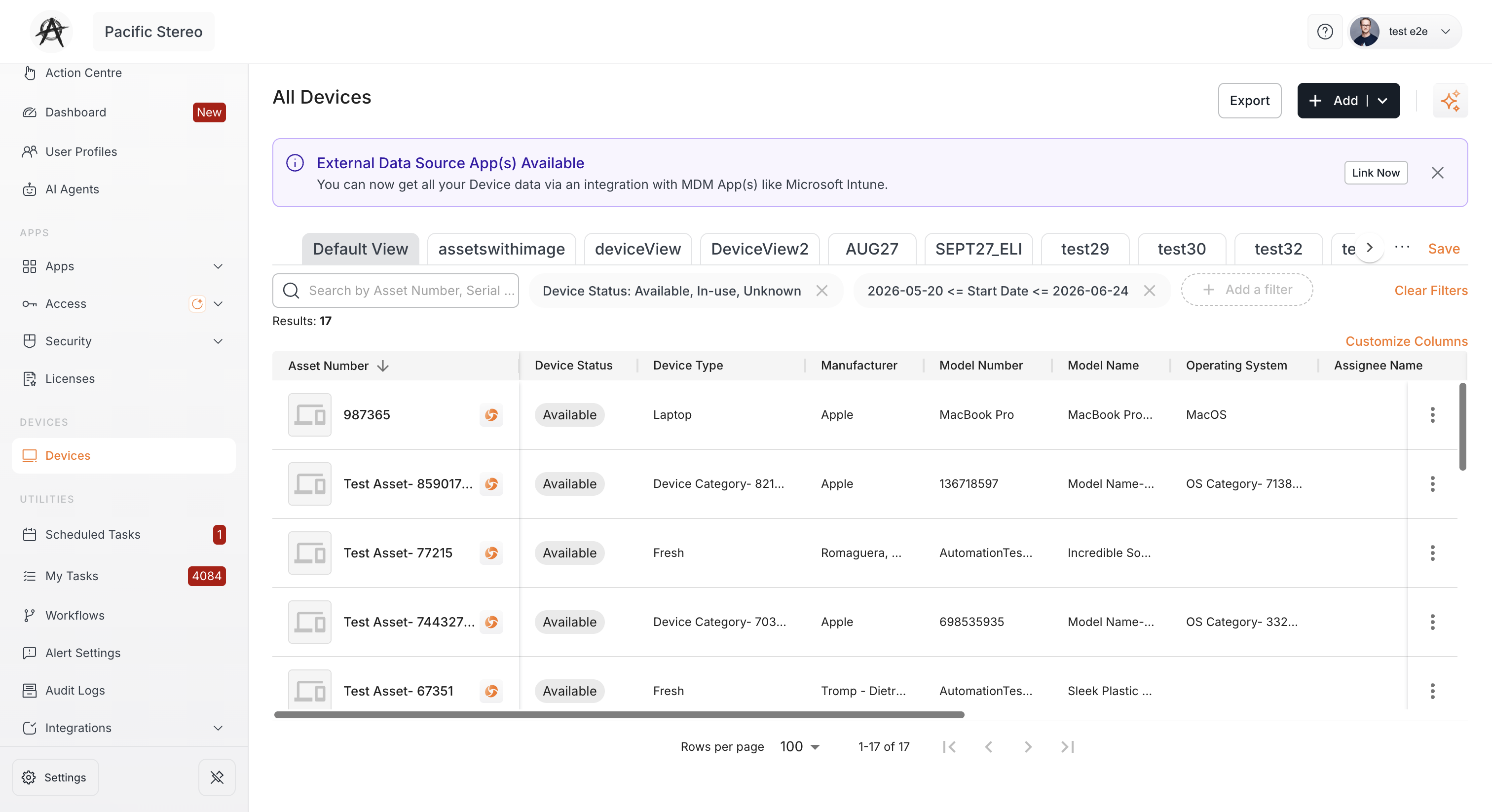The image size is (1492, 812).
Task: Open row actions for Test Asset- 77215
Action: 1432,553
